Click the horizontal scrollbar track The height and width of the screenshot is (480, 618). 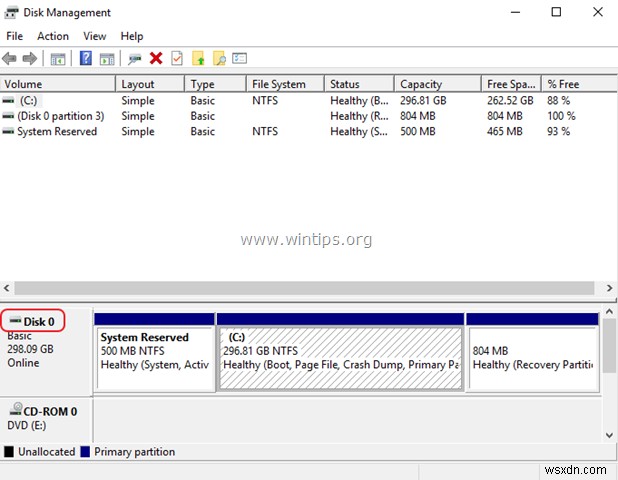click(304, 288)
